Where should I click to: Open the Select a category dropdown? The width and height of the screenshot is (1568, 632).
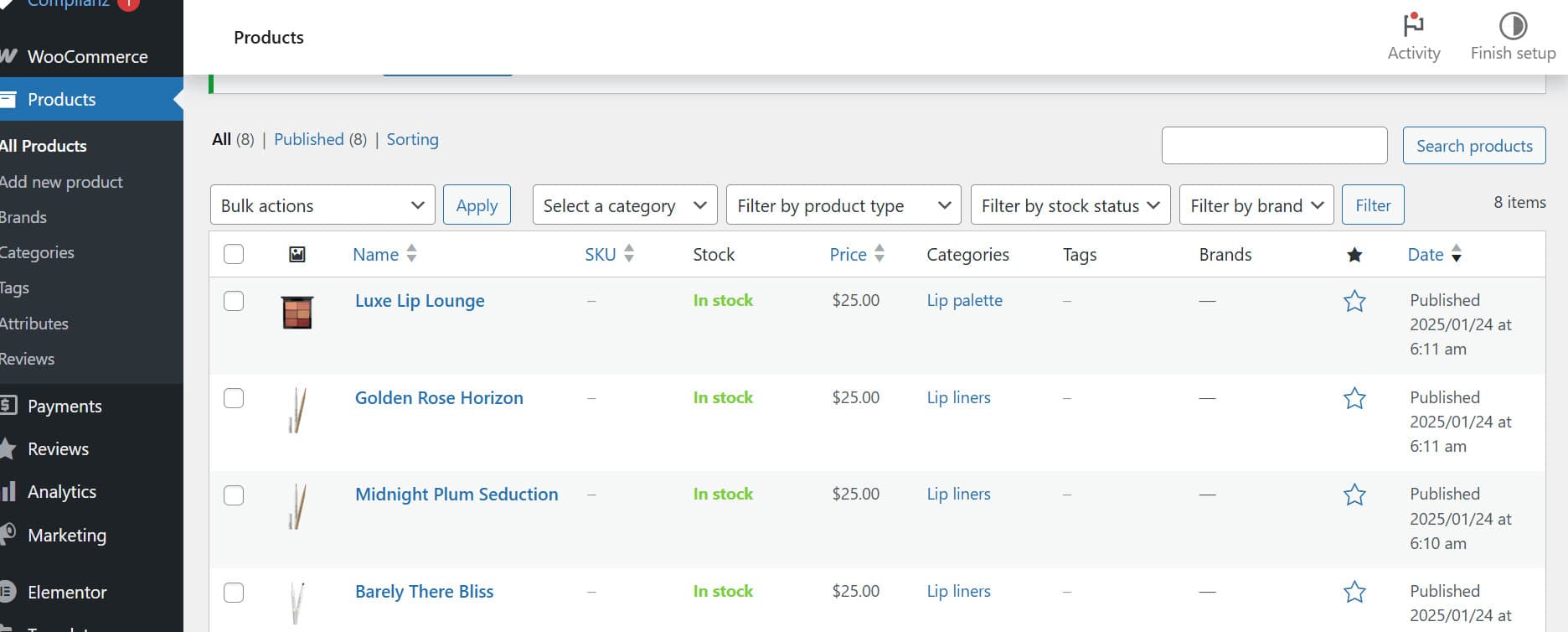pos(625,205)
